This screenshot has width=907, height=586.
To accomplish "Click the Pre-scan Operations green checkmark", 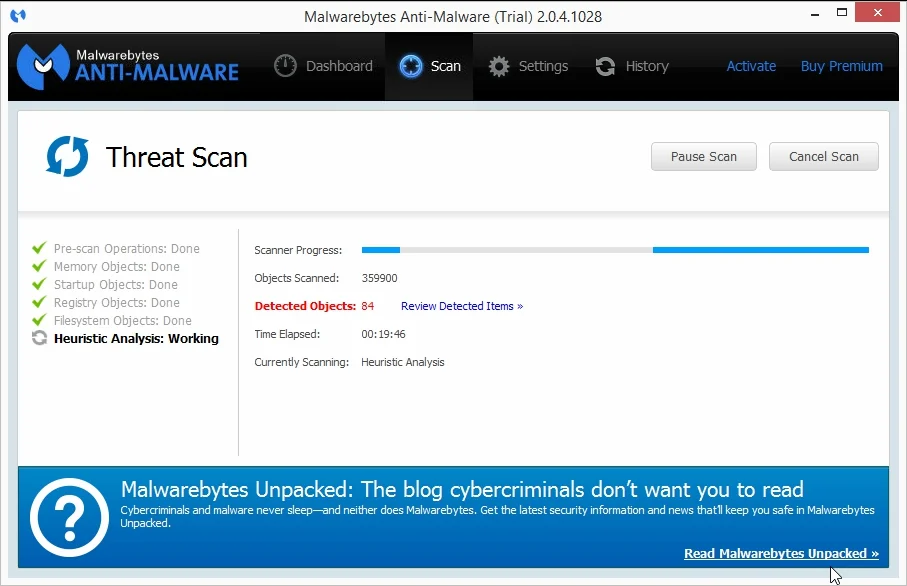I will click(39, 248).
